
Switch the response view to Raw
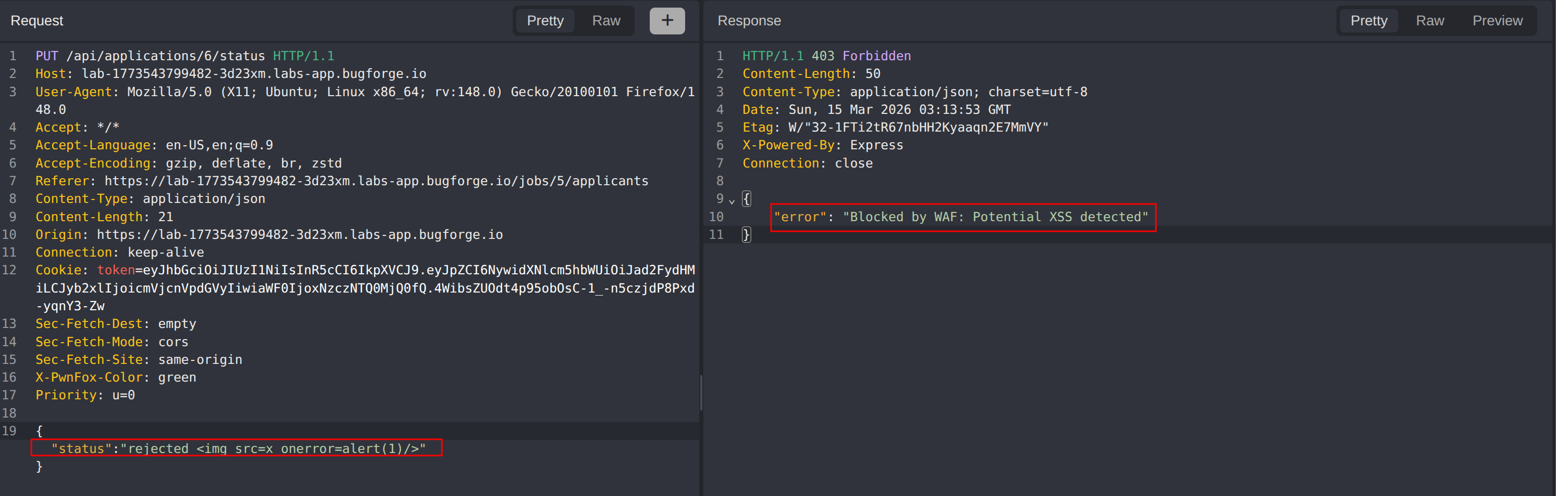tap(1430, 20)
